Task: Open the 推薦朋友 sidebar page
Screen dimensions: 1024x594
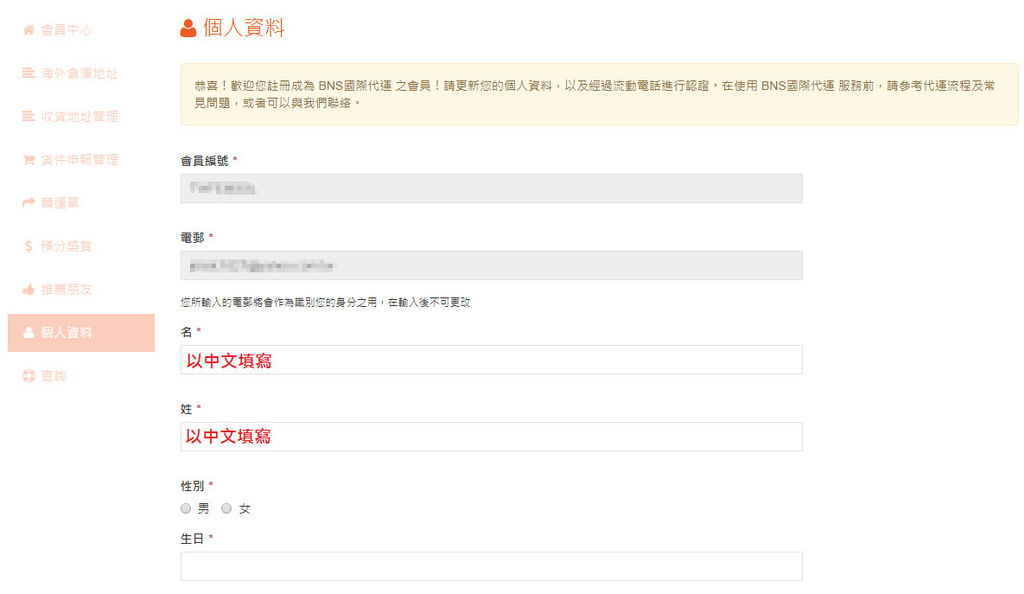Action: (x=66, y=289)
